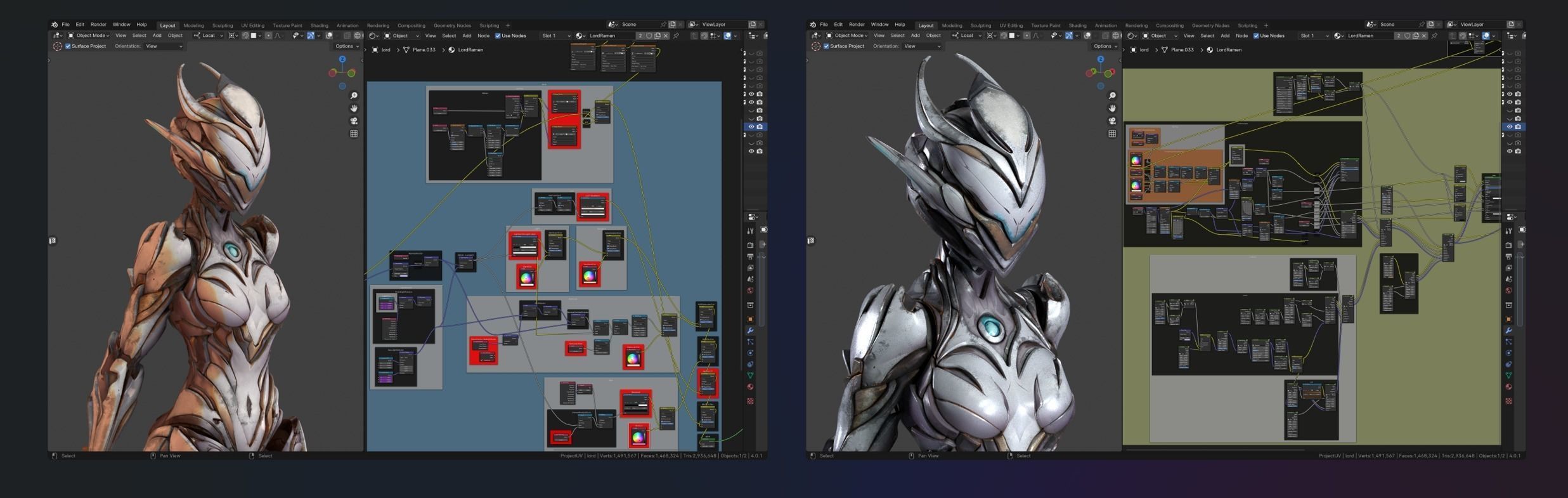Open Object Mode dropdown in left window

pos(89,36)
